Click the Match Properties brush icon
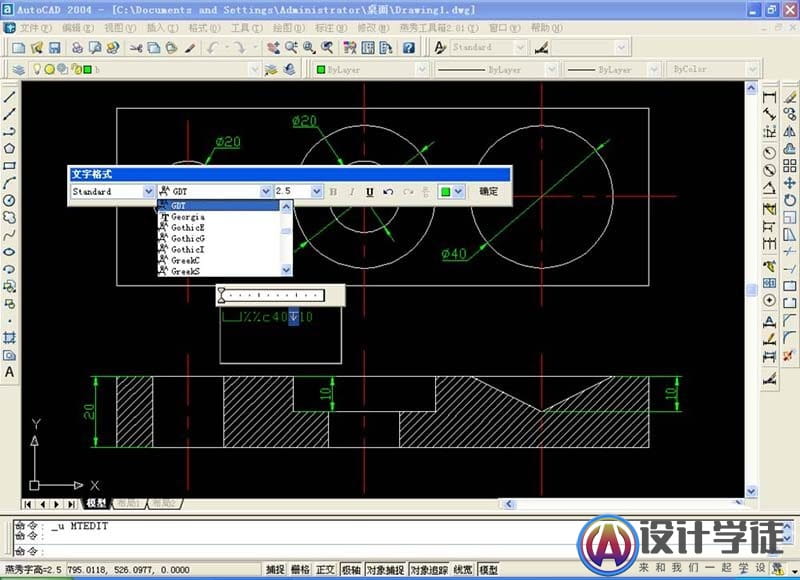This screenshot has width=800, height=580. [190, 48]
